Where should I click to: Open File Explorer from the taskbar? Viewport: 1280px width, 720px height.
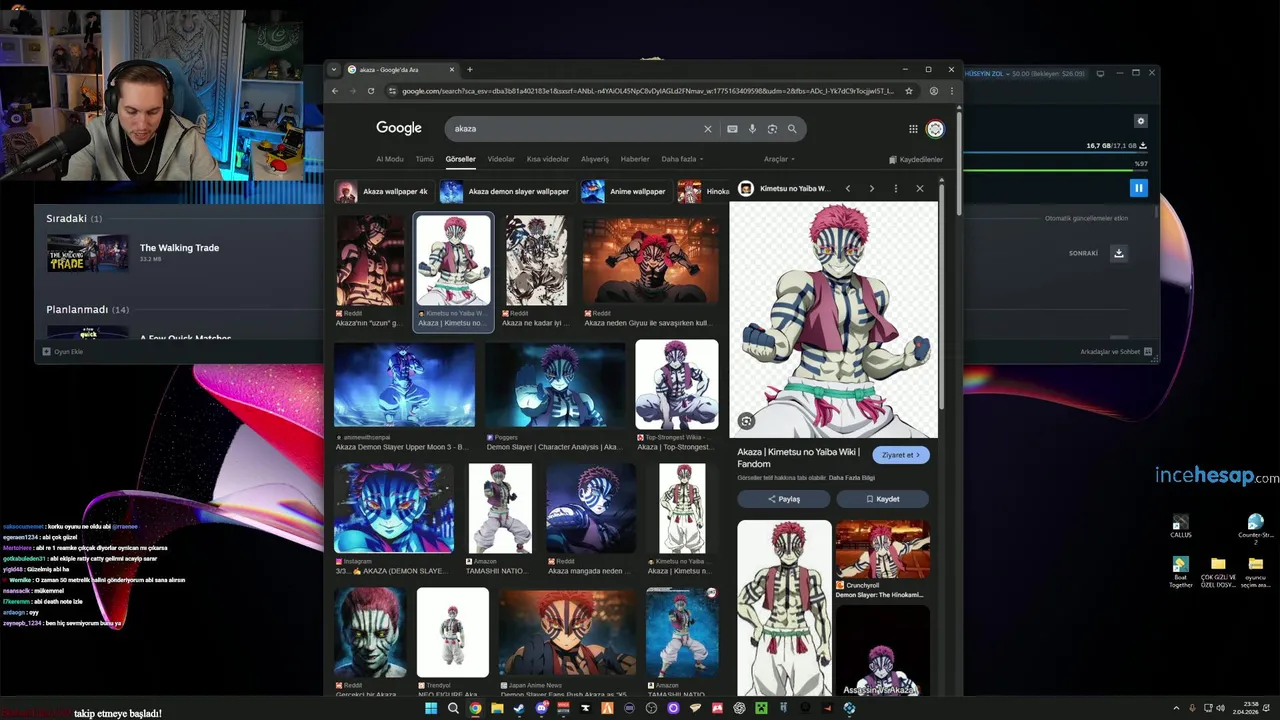click(497, 708)
